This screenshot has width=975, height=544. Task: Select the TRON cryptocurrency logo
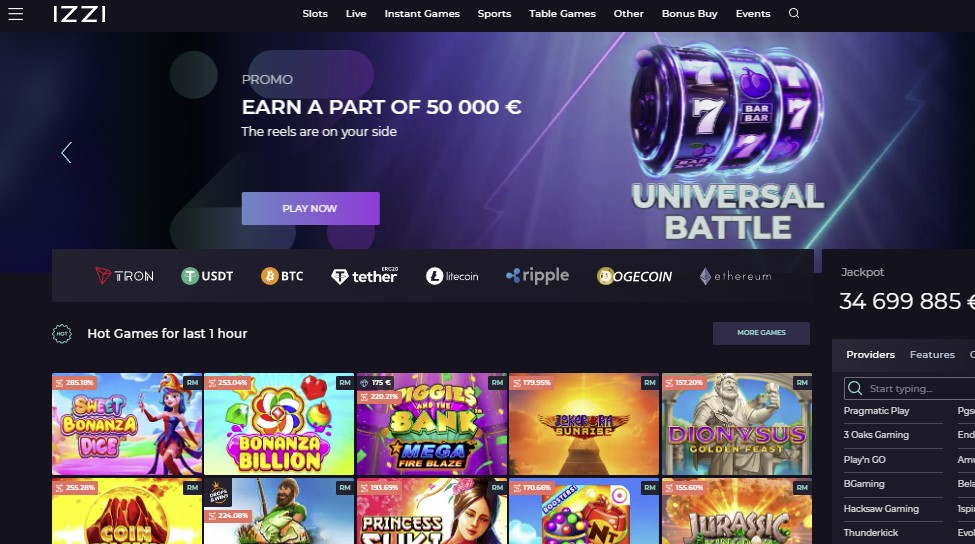tap(124, 275)
